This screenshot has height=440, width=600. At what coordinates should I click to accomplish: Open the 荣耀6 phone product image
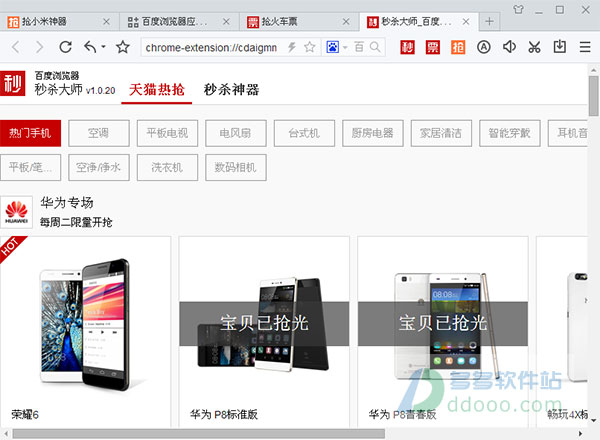pyautogui.click(x=85, y=324)
